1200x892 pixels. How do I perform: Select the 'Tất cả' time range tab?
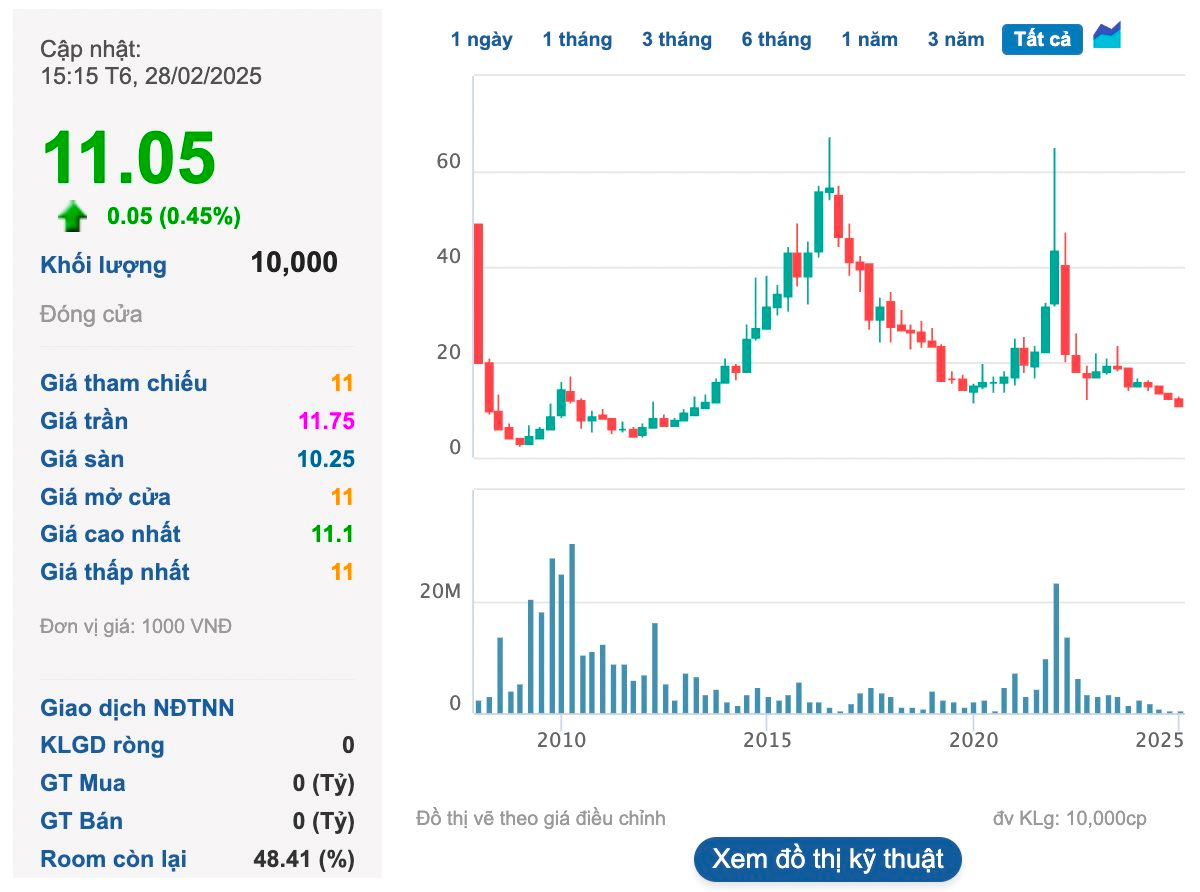click(1041, 39)
